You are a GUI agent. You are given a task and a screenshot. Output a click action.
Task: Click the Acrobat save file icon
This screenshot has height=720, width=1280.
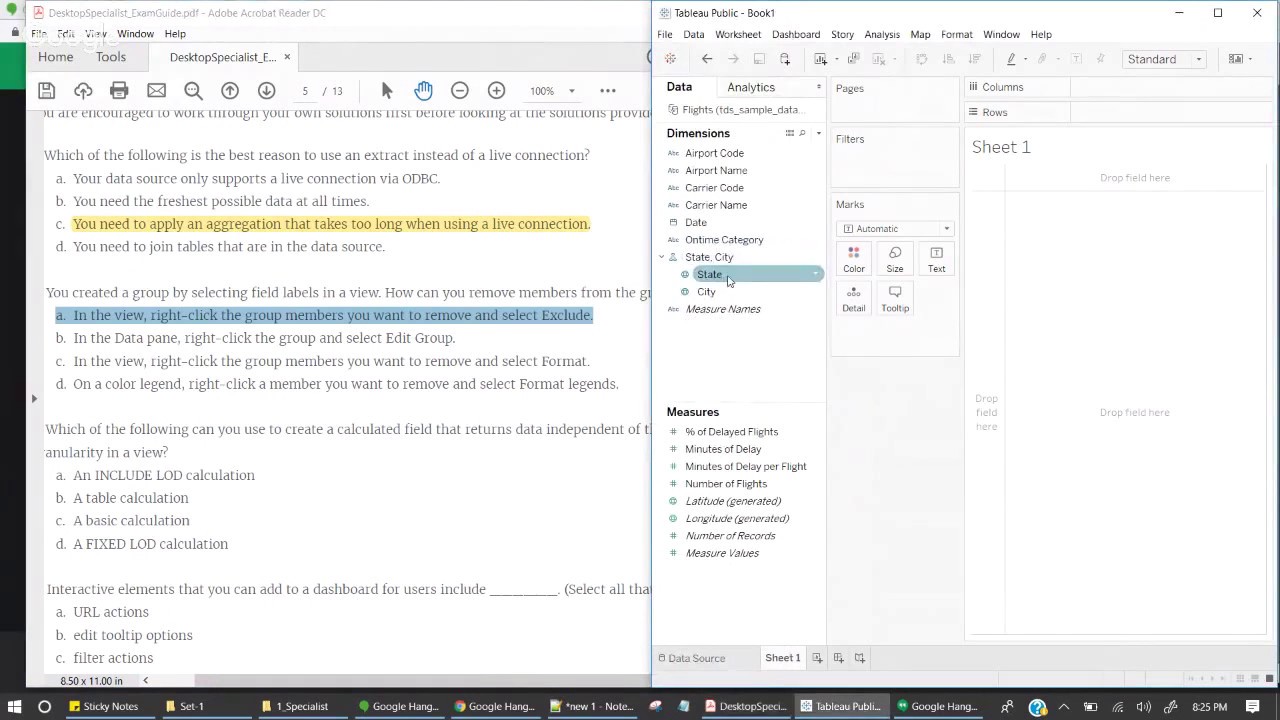click(x=46, y=91)
